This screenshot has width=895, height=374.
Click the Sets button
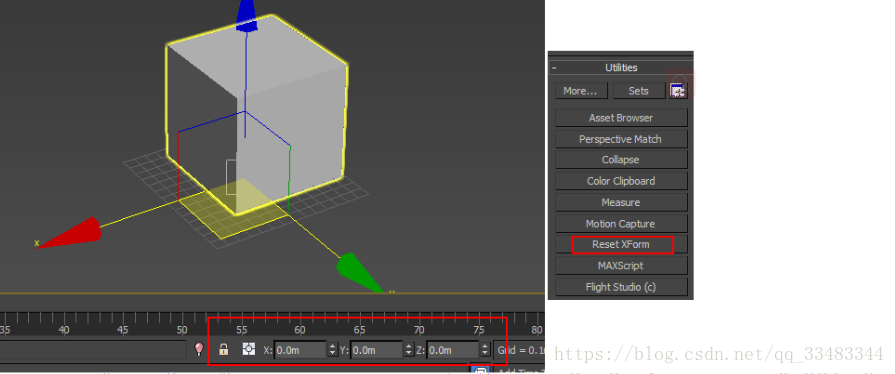click(639, 91)
